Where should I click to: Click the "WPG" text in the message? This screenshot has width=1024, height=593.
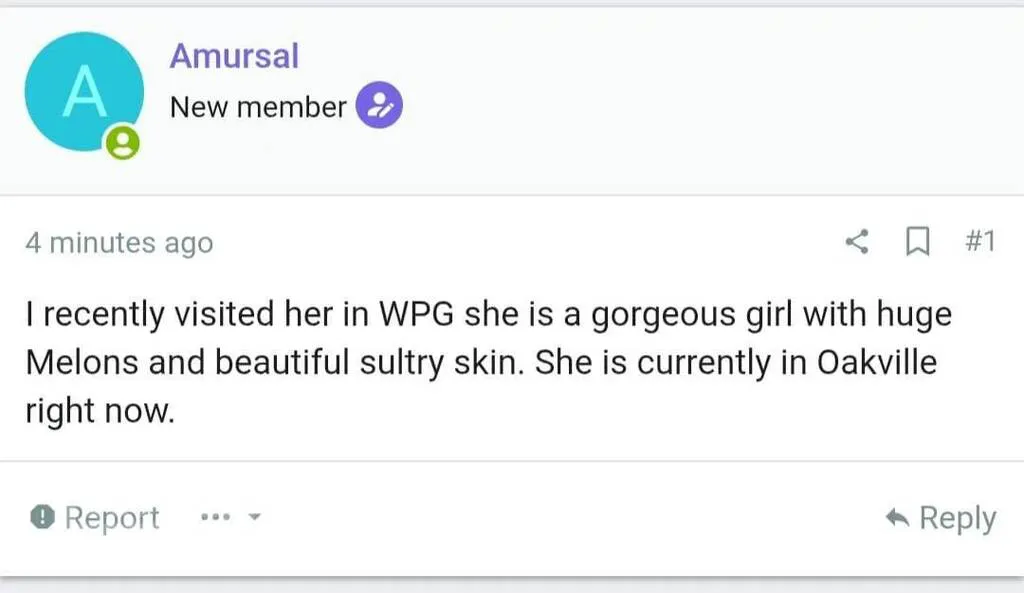pyautogui.click(x=417, y=315)
